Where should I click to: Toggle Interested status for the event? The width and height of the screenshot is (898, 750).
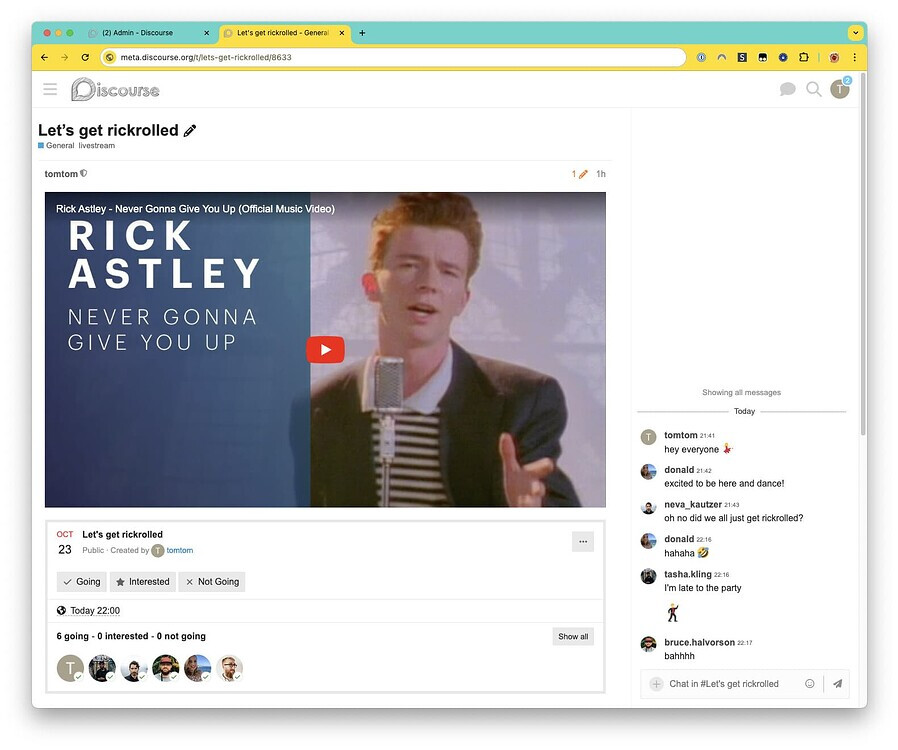coord(142,582)
